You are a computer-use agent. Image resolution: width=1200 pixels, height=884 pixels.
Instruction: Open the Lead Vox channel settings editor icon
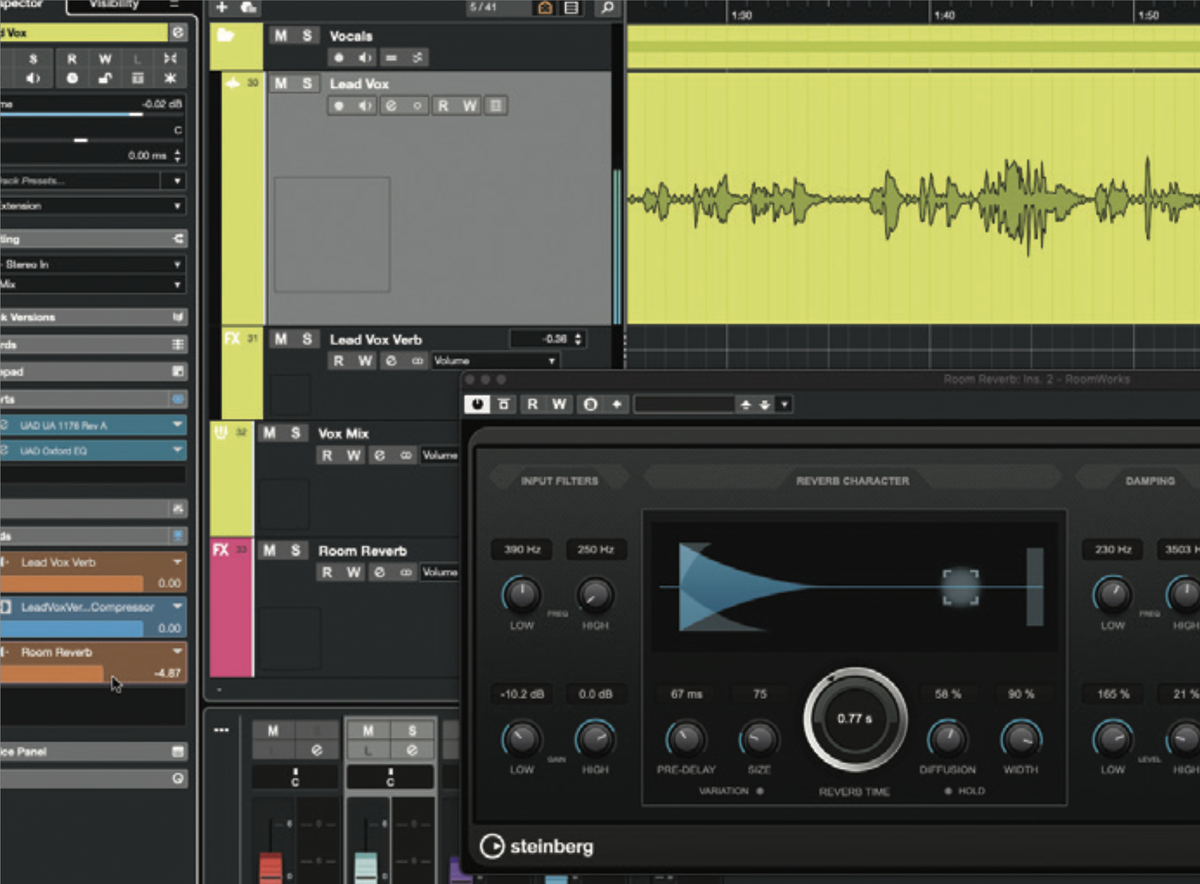click(x=495, y=105)
